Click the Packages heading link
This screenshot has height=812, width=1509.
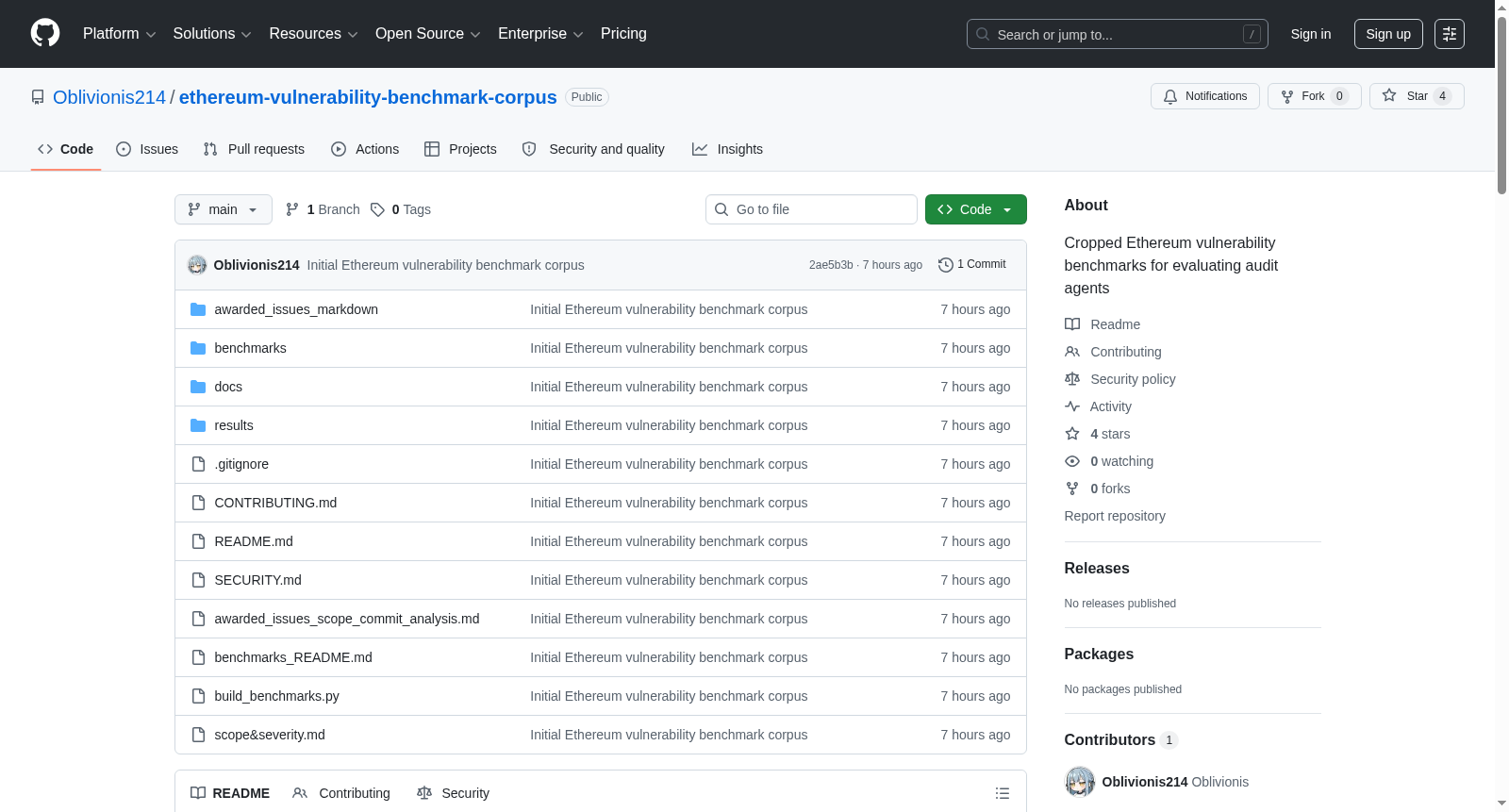point(1099,654)
